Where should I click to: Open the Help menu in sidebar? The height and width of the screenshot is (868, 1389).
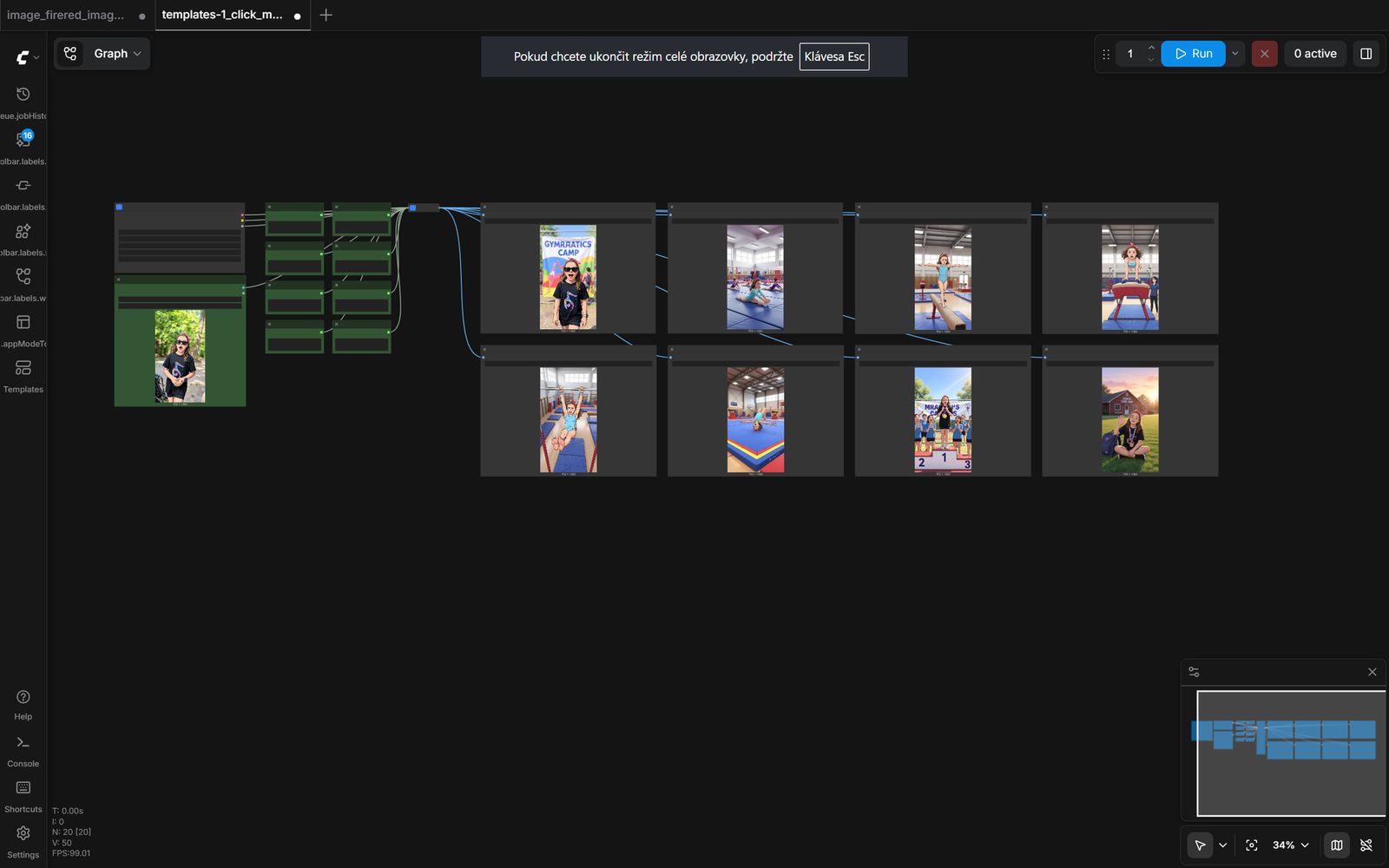pos(23,698)
